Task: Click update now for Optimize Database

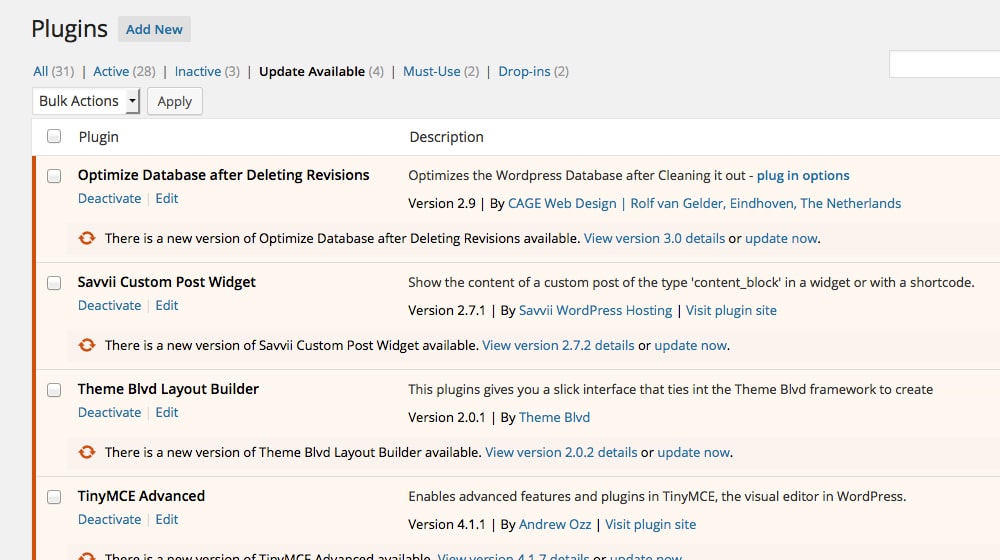Action: click(781, 239)
